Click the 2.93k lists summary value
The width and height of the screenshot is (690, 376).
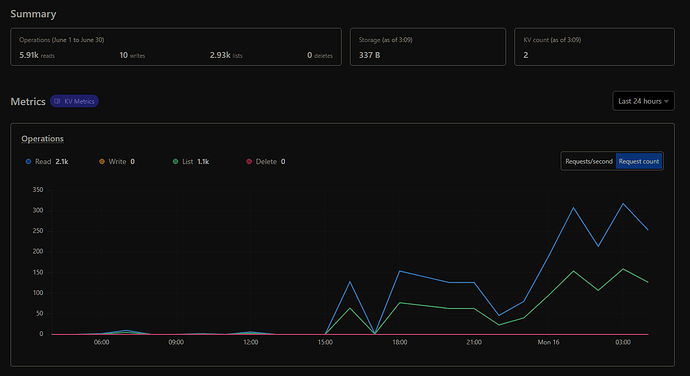pos(226,55)
